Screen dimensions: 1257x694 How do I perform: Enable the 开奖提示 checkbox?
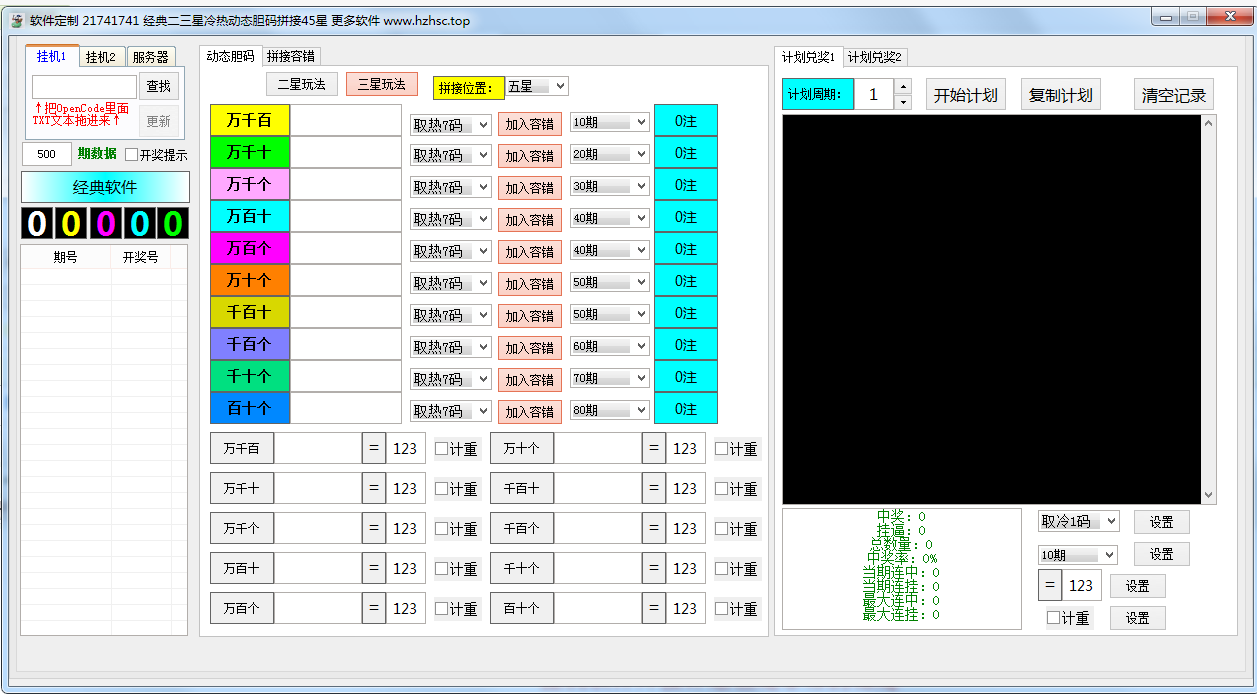pos(131,155)
